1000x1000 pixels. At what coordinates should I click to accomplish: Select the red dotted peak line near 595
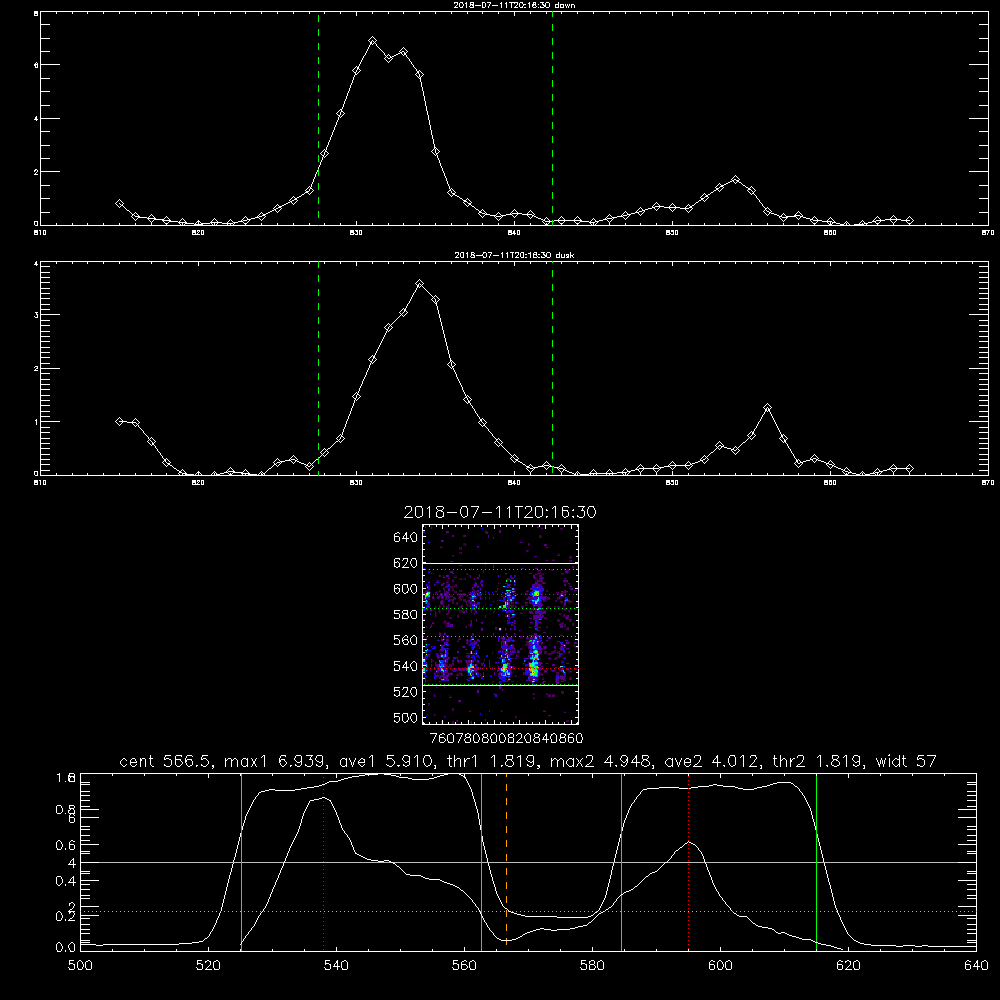[x=688, y=862]
